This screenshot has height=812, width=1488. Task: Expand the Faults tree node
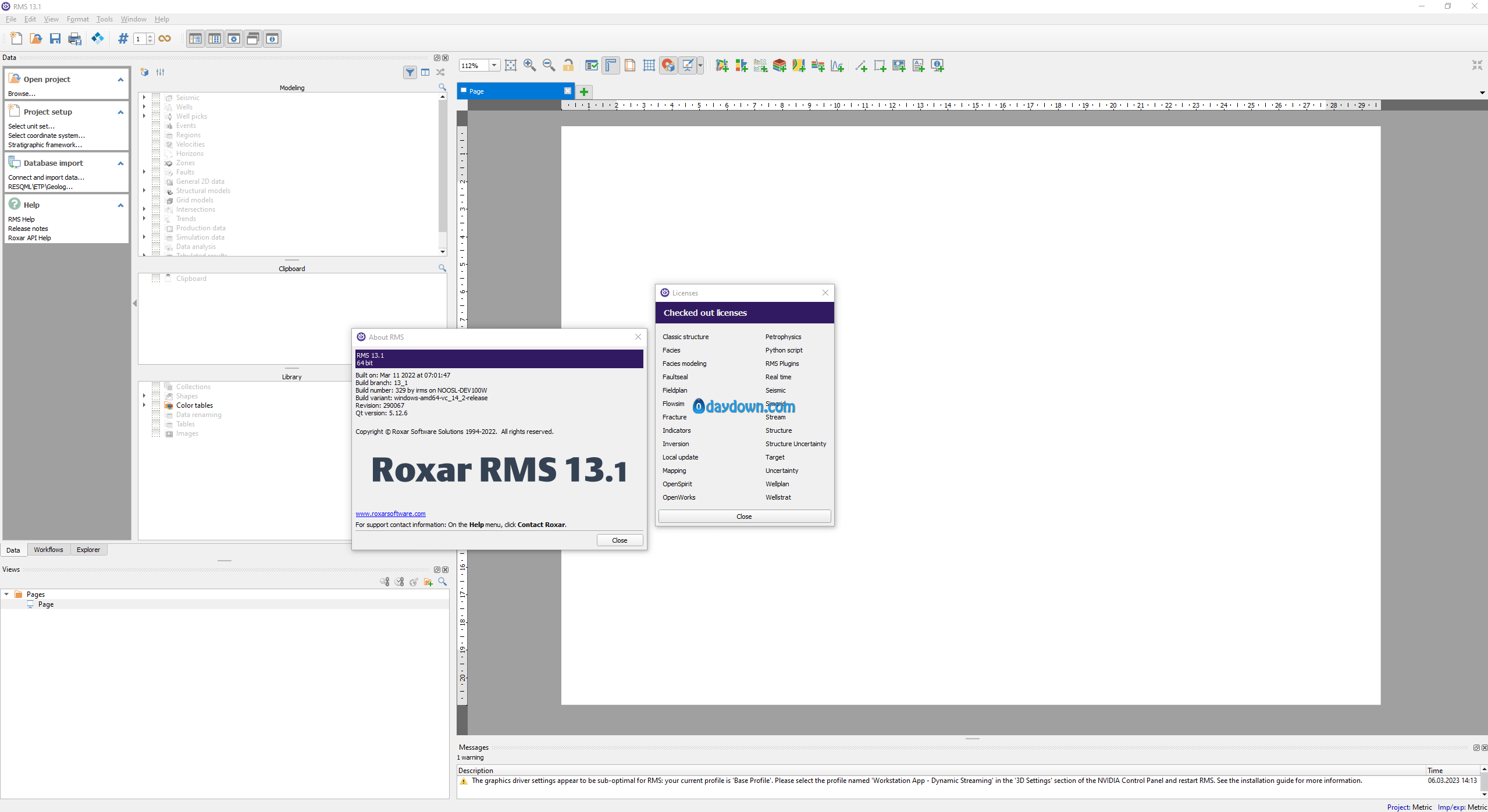[x=144, y=172]
